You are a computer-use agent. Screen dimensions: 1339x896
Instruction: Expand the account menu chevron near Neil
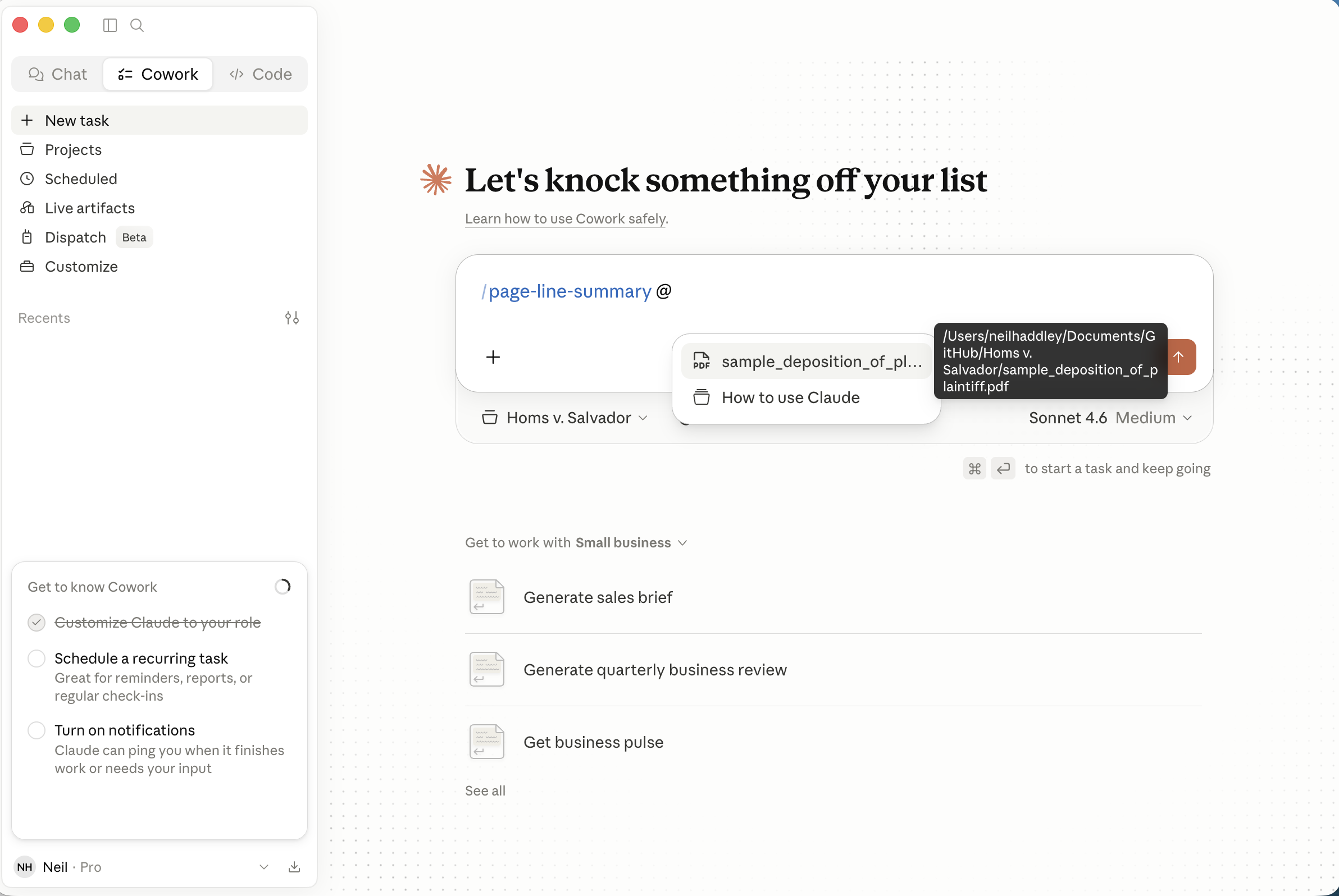pos(263,867)
